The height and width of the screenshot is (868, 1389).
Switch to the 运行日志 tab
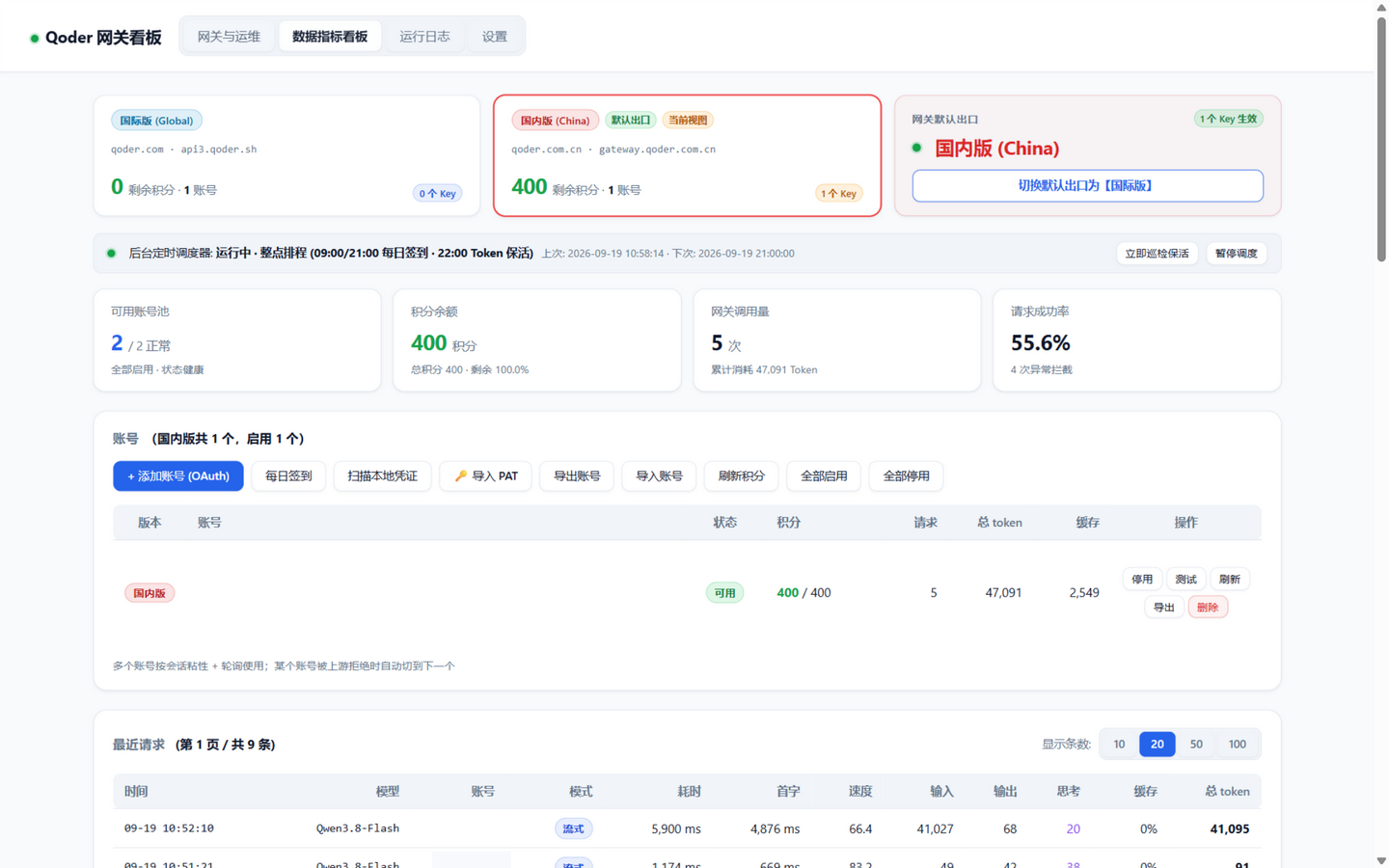[424, 37]
